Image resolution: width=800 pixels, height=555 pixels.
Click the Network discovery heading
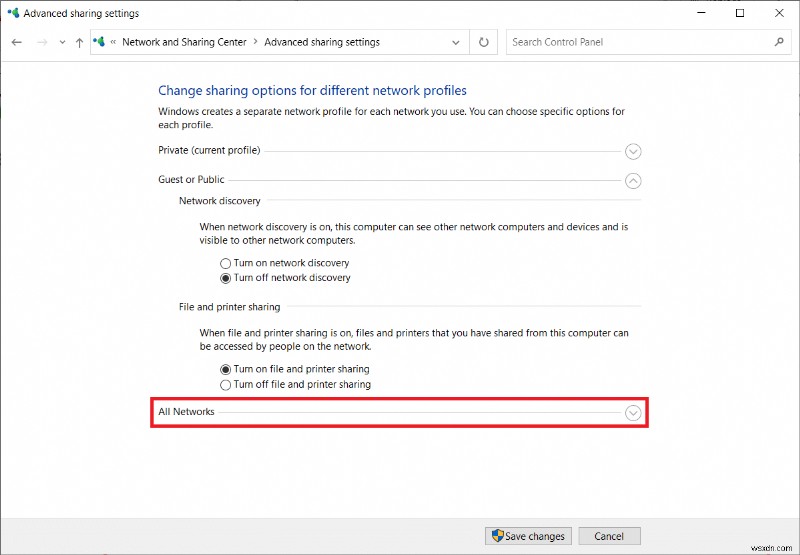point(219,201)
